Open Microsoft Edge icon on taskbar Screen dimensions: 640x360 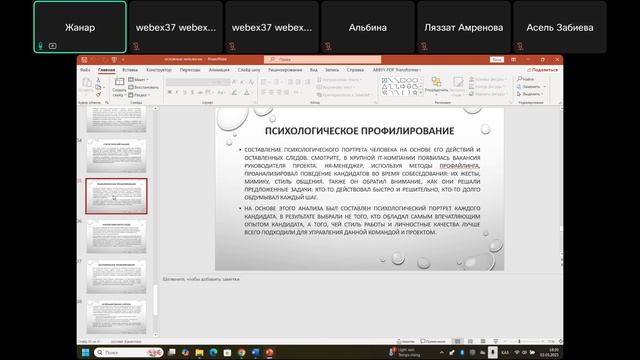[x=213, y=352]
